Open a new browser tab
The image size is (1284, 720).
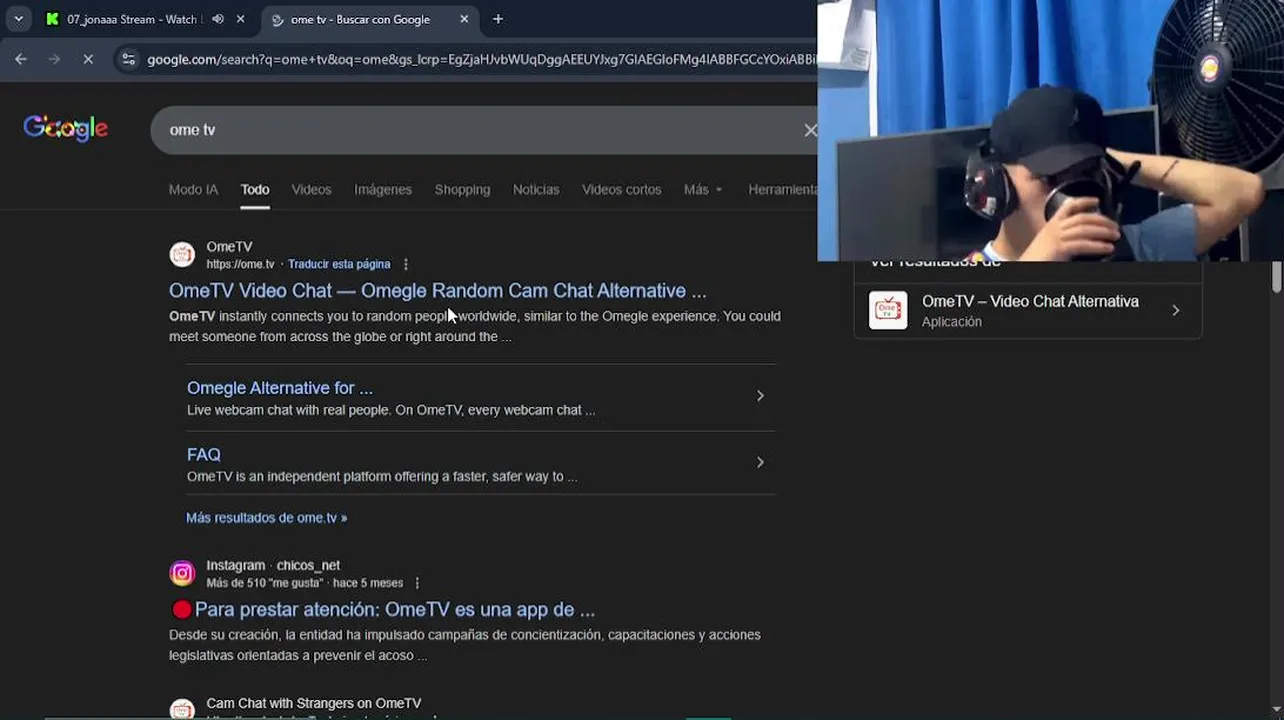click(498, 19)
